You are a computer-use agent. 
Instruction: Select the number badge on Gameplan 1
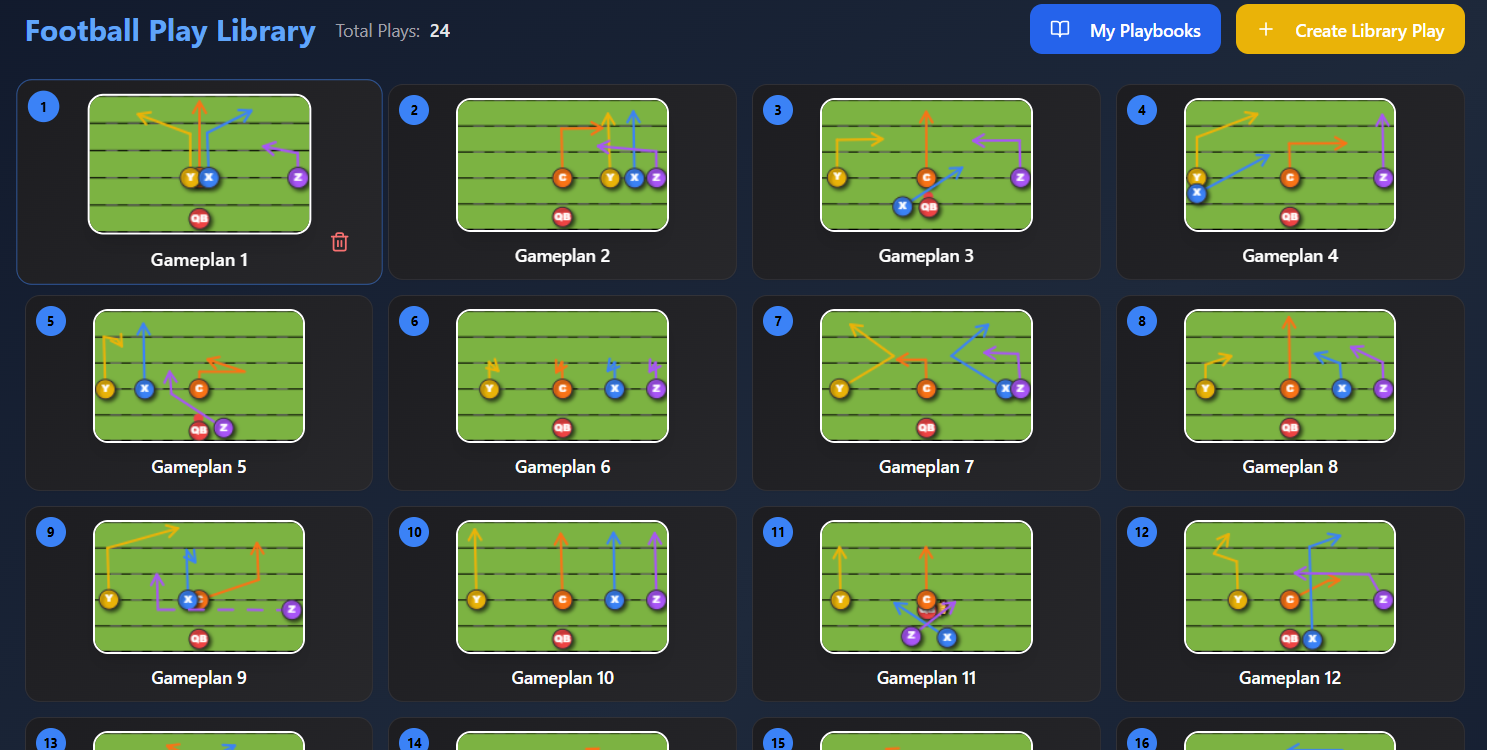point(44,105)
